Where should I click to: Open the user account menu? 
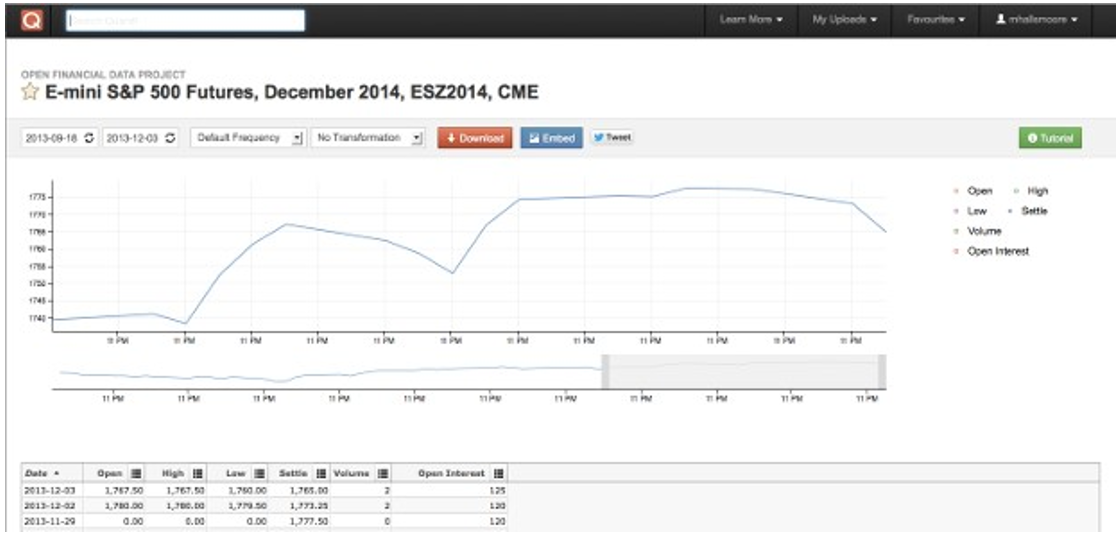[1036, 20]
